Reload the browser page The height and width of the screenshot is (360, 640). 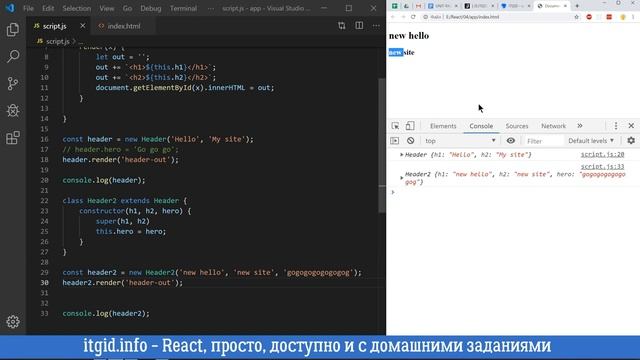click(x=413, y=17)
